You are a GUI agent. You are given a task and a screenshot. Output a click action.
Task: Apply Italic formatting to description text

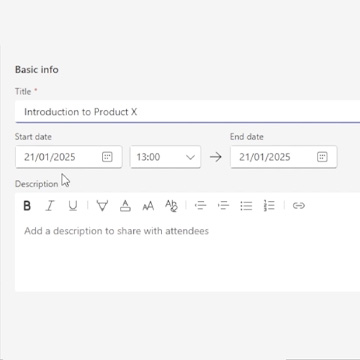click(x=50, y=206)
